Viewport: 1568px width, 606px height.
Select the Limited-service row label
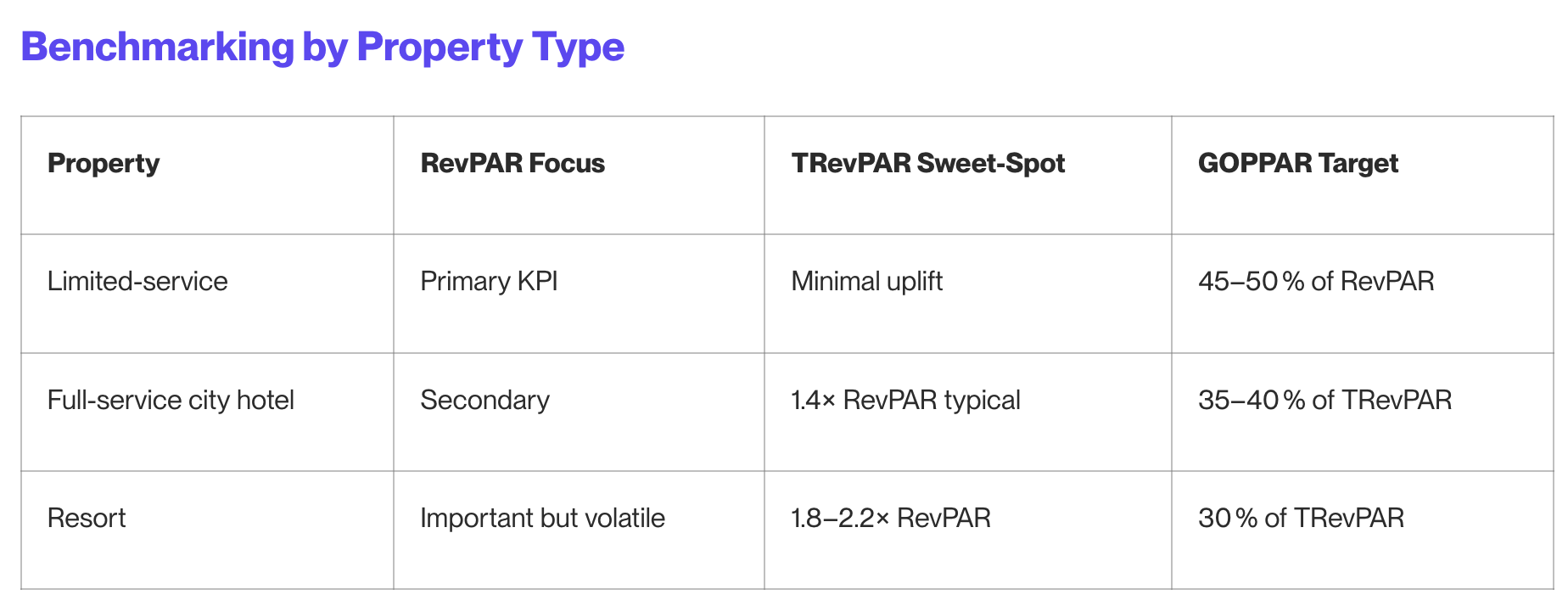[x=137, y=281]
